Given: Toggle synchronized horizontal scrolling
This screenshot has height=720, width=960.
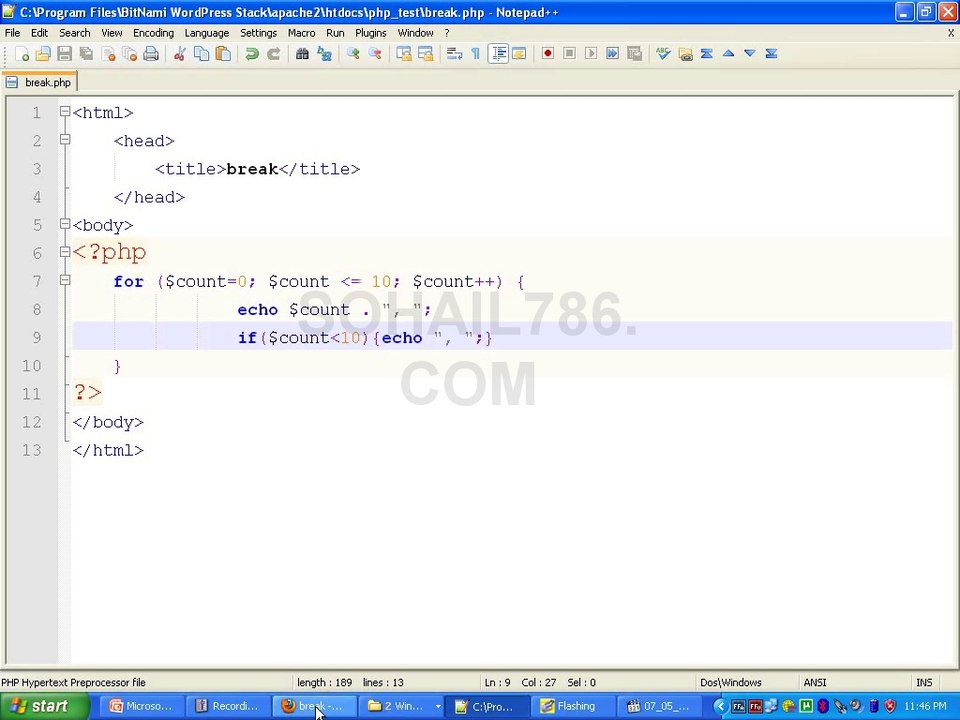Looking at the screenshot, I should (426, 54).
